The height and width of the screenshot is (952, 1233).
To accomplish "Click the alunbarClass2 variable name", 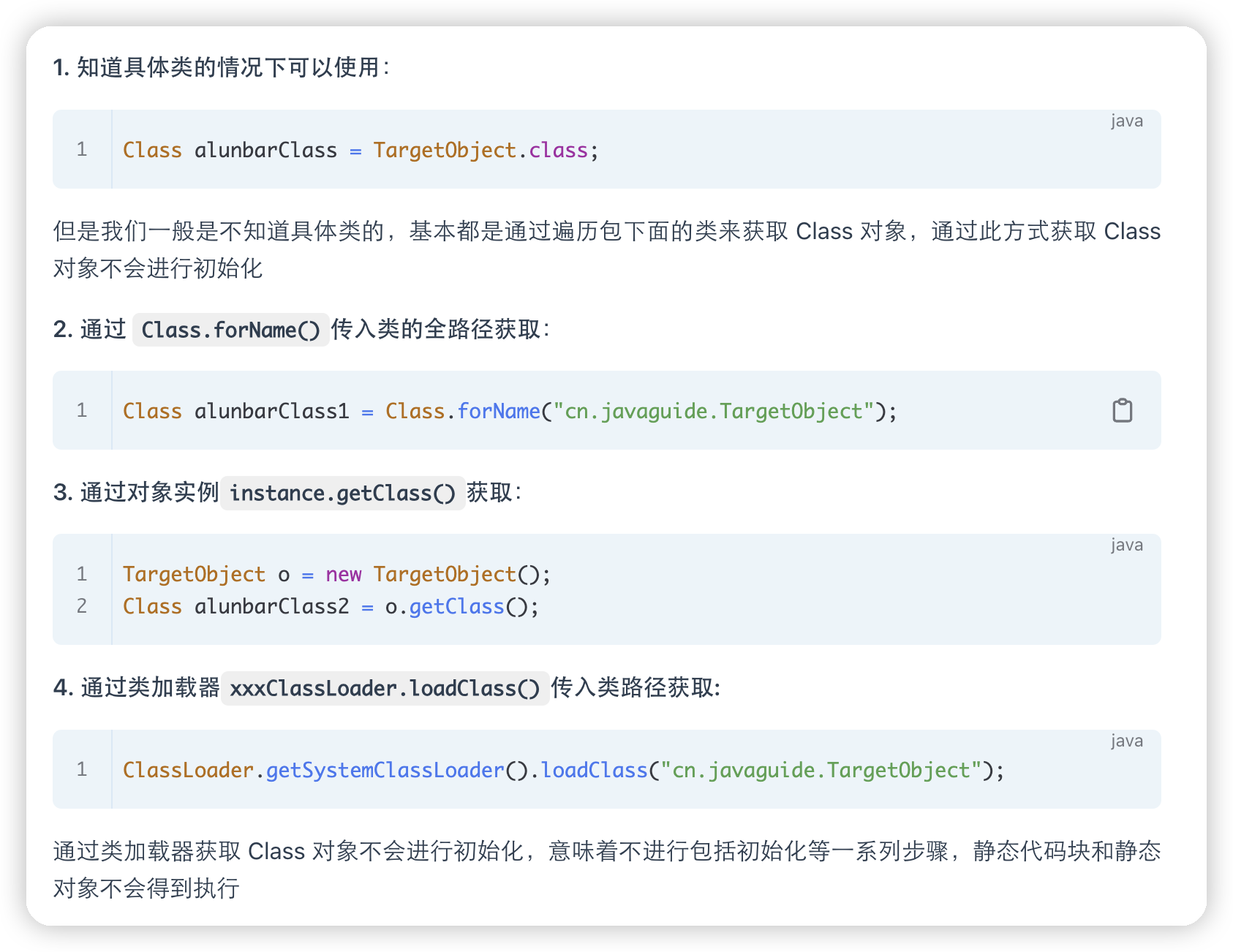I will point(271,607).
